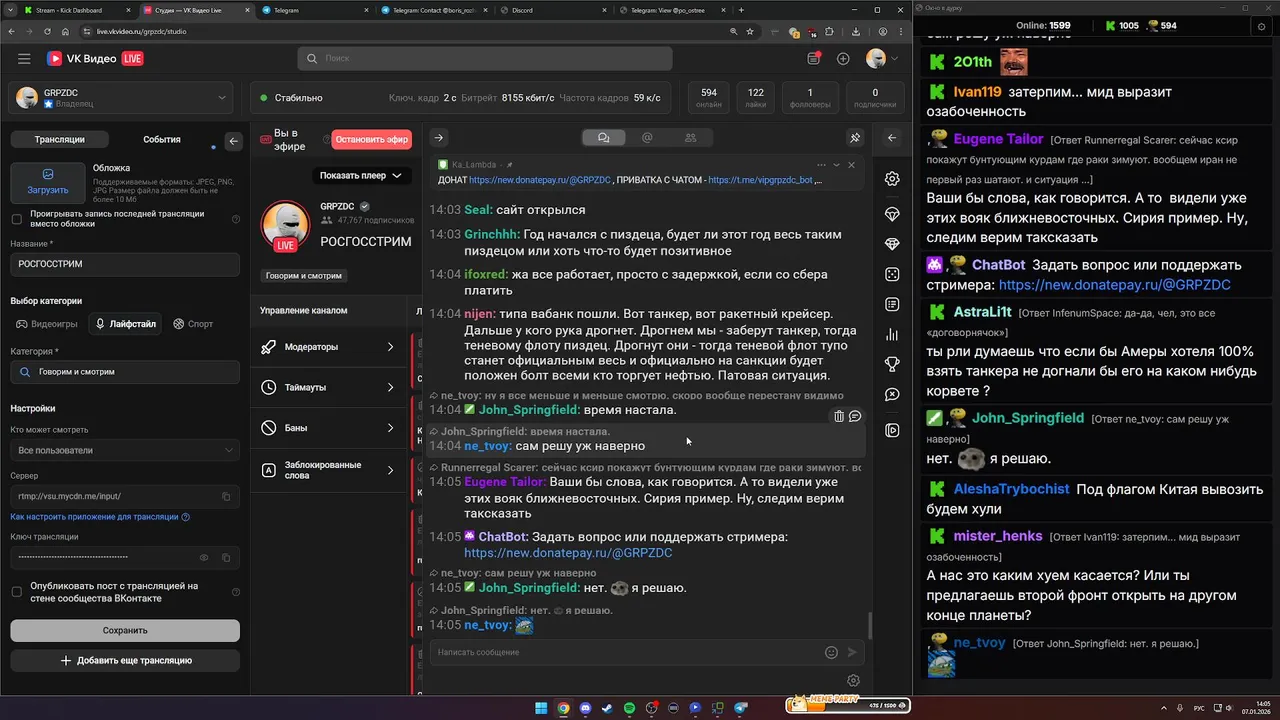Screen dimensions: 1280x720
Task: Click the Windows Start button
Action: 541,708
